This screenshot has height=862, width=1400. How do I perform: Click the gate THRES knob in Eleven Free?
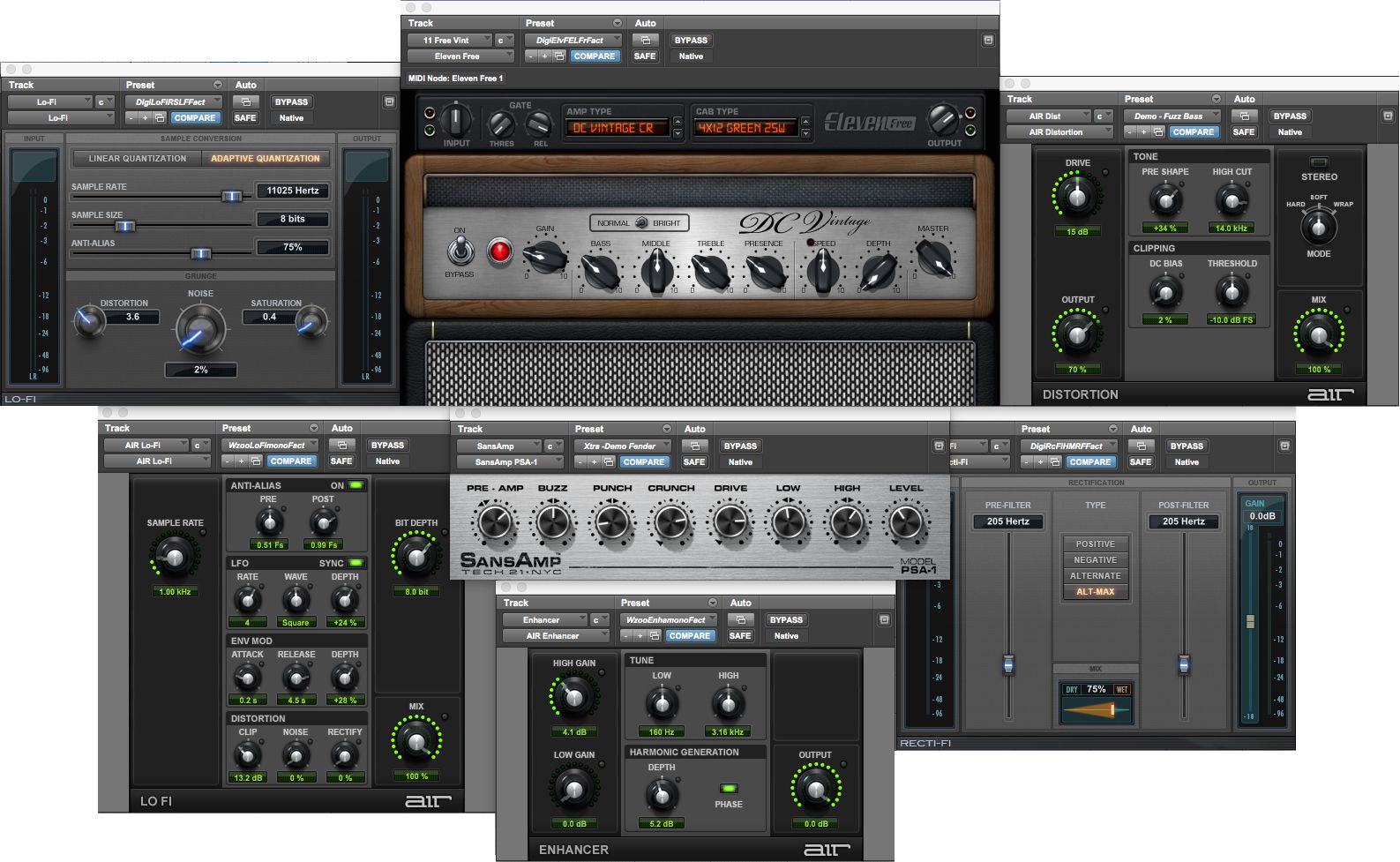click(501, 125)
